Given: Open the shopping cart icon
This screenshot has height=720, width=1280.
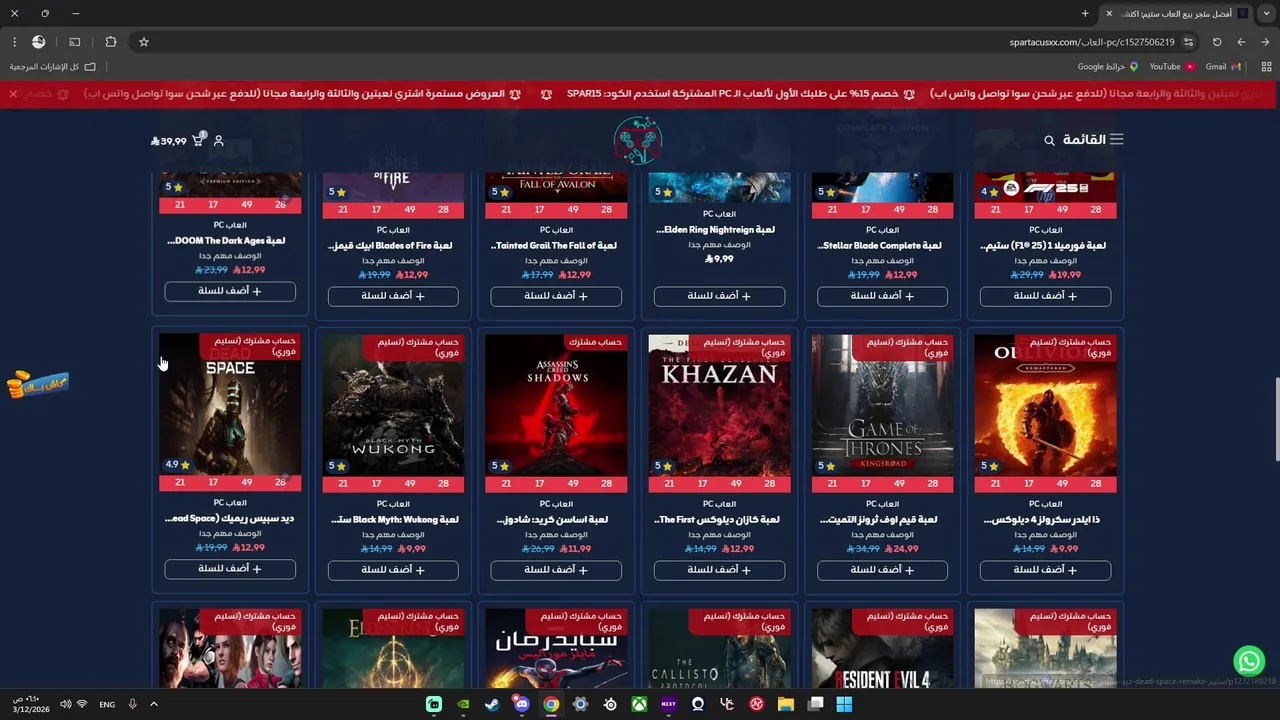Looking at the screenshot, I should click(198, 140).
